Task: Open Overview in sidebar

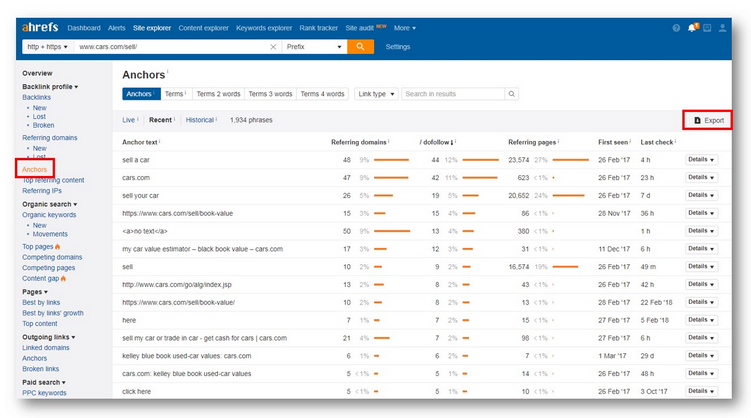Action: [37, 73]
